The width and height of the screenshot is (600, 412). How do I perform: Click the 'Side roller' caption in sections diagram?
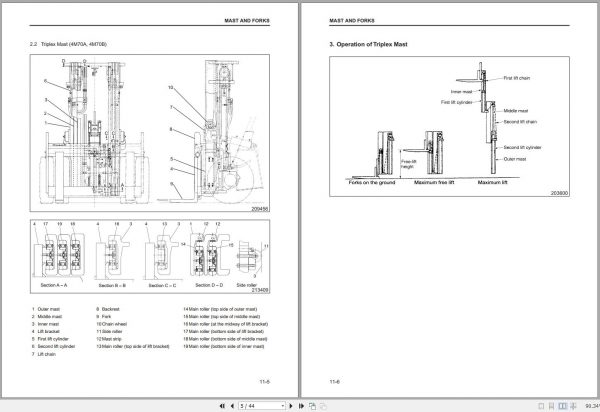247,285
